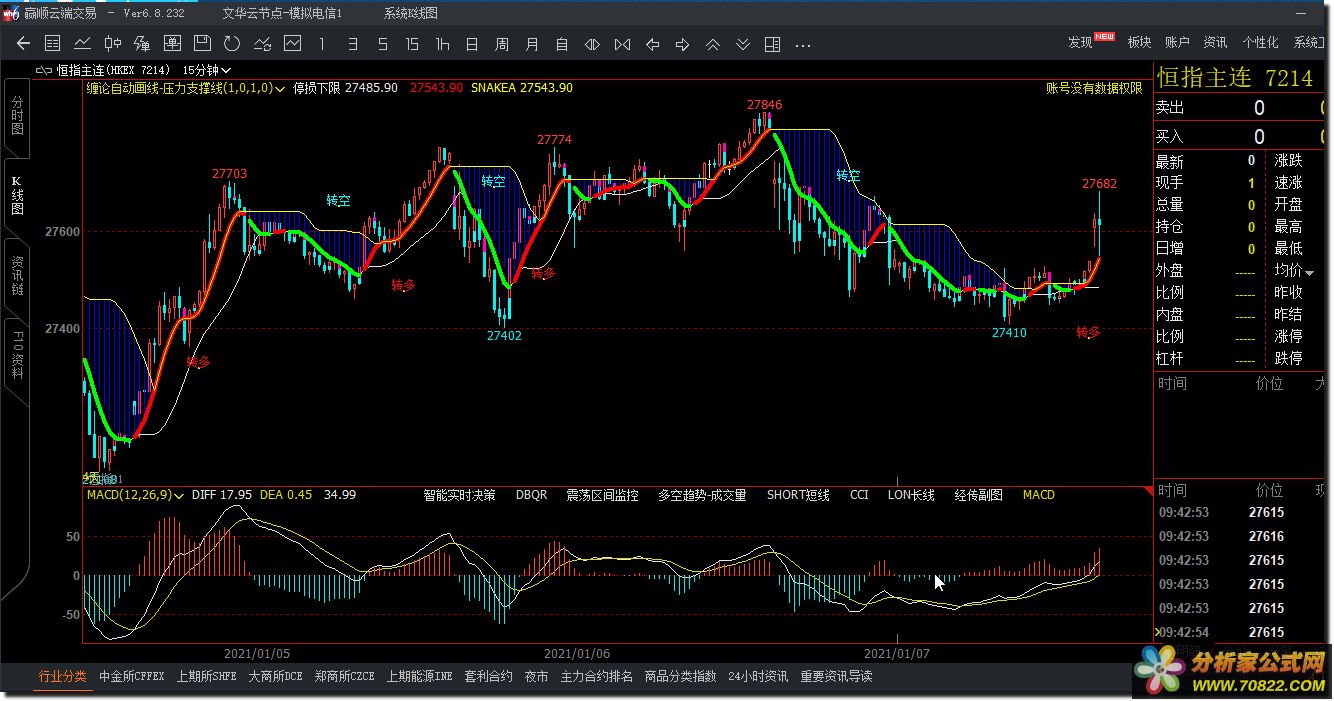Select the 多空趋势-成交量 indicator
This screenshot has width=1334, height=701.
click(702, 495)
